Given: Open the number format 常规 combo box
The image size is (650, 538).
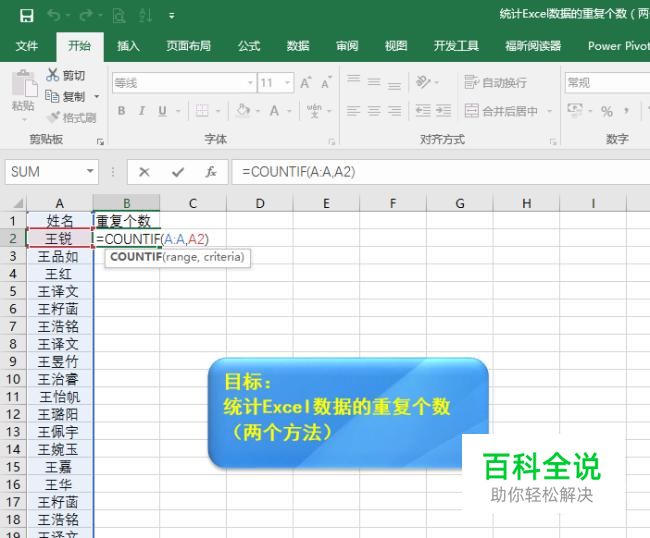Looking at the screenshot, I should click(x=607, y=83).
